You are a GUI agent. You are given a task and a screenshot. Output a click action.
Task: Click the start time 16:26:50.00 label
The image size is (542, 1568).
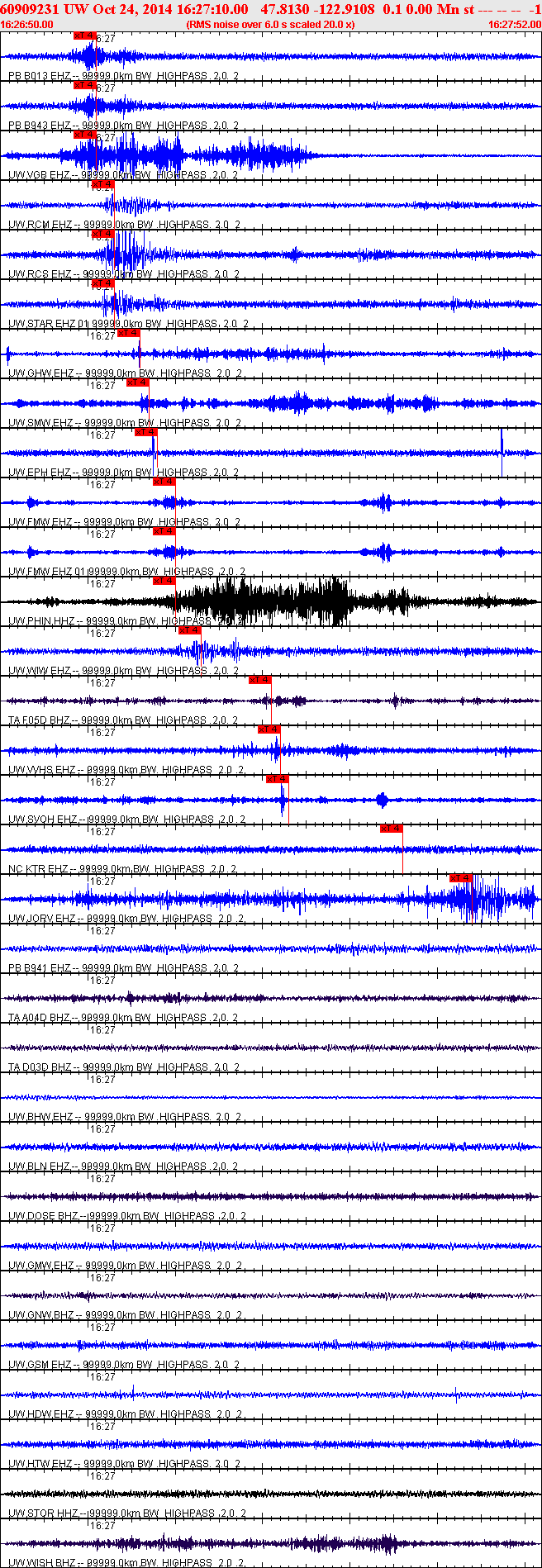pos(26,25)
